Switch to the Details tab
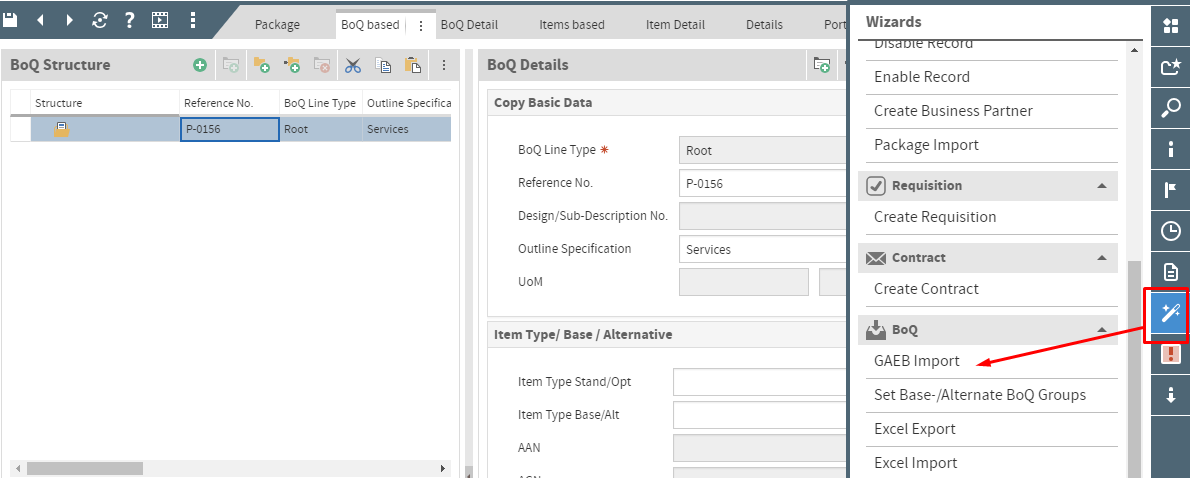Screen dimensions: 1190x478 (763, 25)
